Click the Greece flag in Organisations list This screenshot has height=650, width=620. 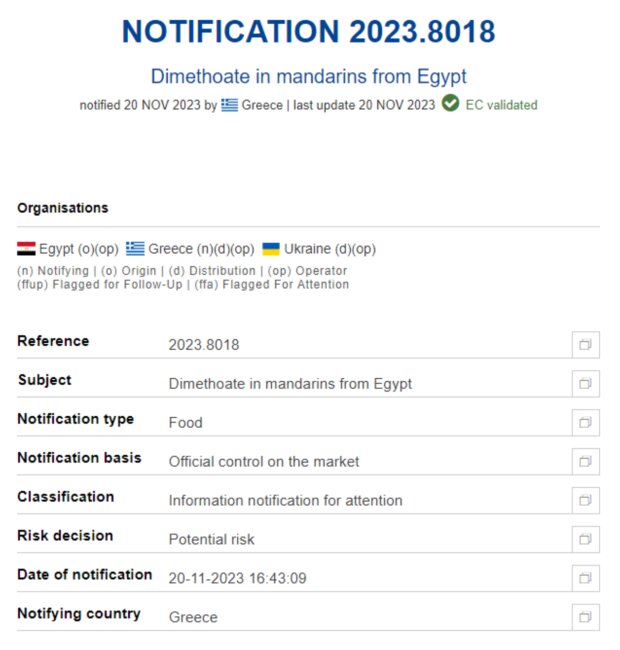tap(135, 249)
